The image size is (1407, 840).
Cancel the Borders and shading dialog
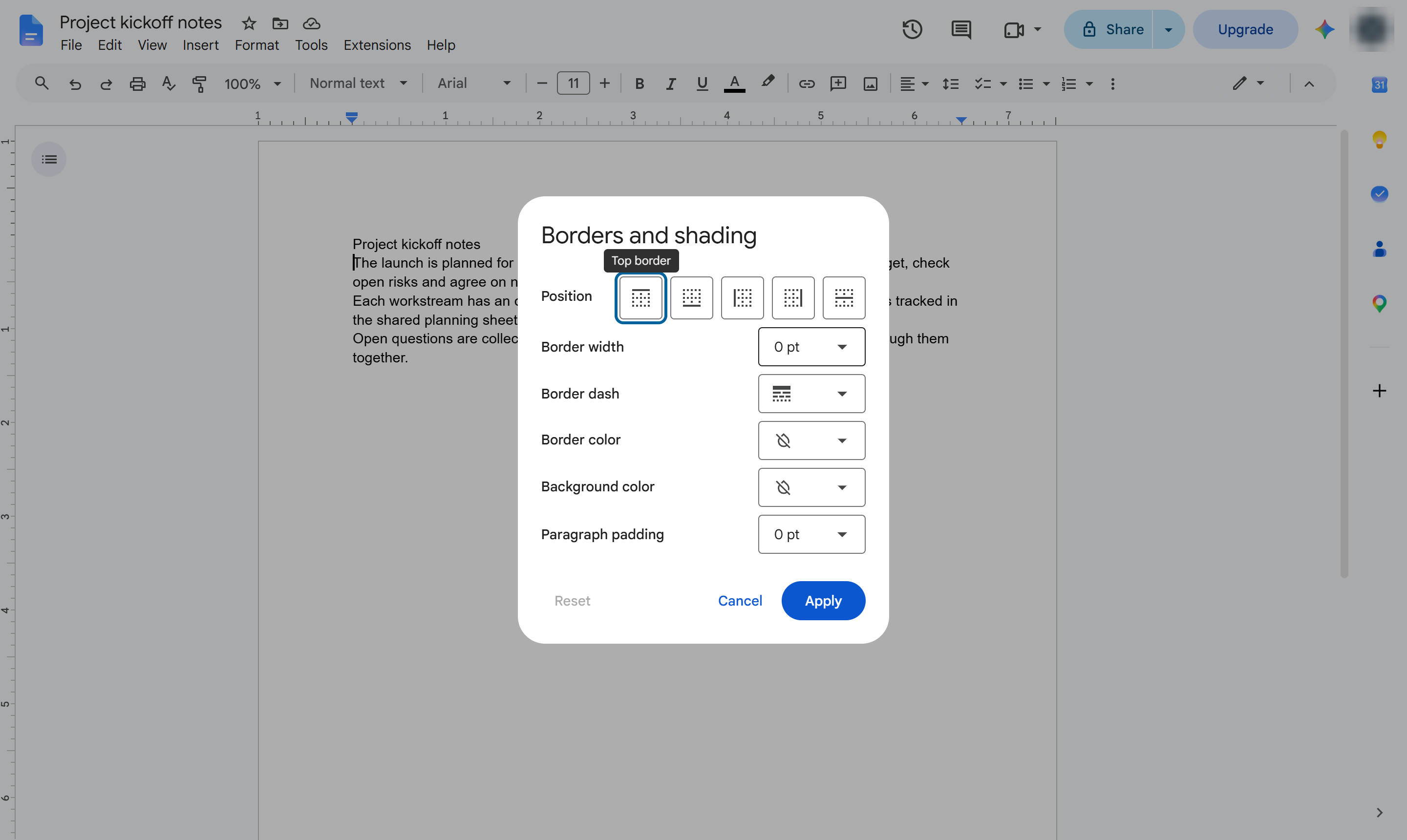pyautogui.click(x=740, y=601)
